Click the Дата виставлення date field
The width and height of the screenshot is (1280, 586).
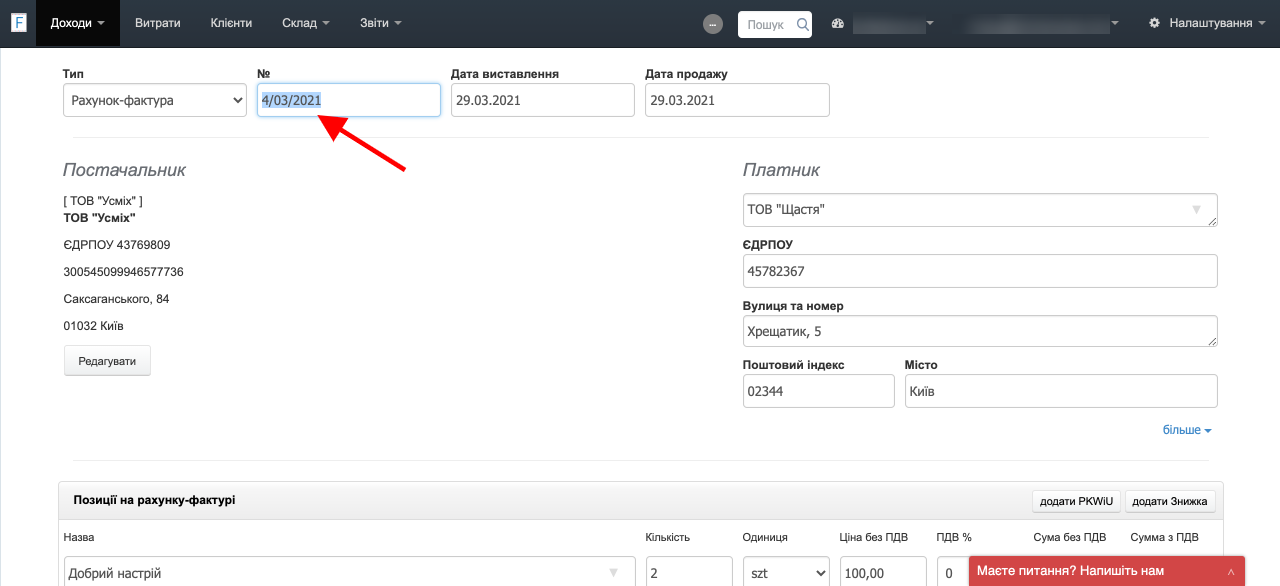(x=543, y=100)
